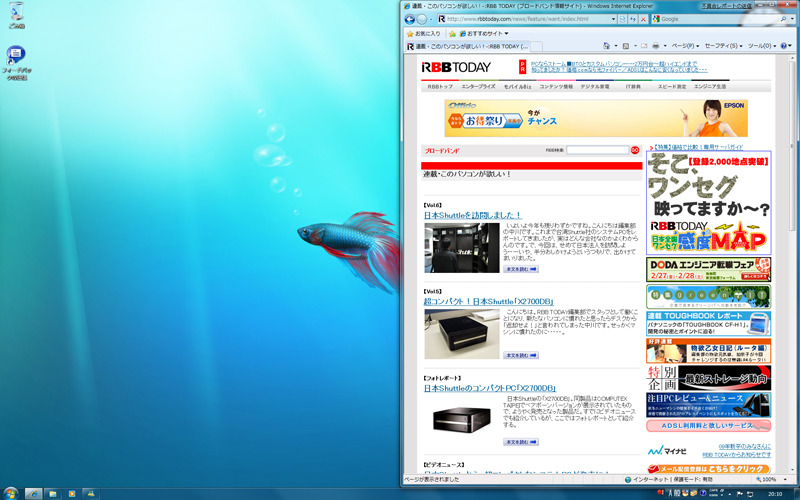The image size is (800, 500).
Task: Click the IE Back navigation button
Action: (x=409, y=19)
